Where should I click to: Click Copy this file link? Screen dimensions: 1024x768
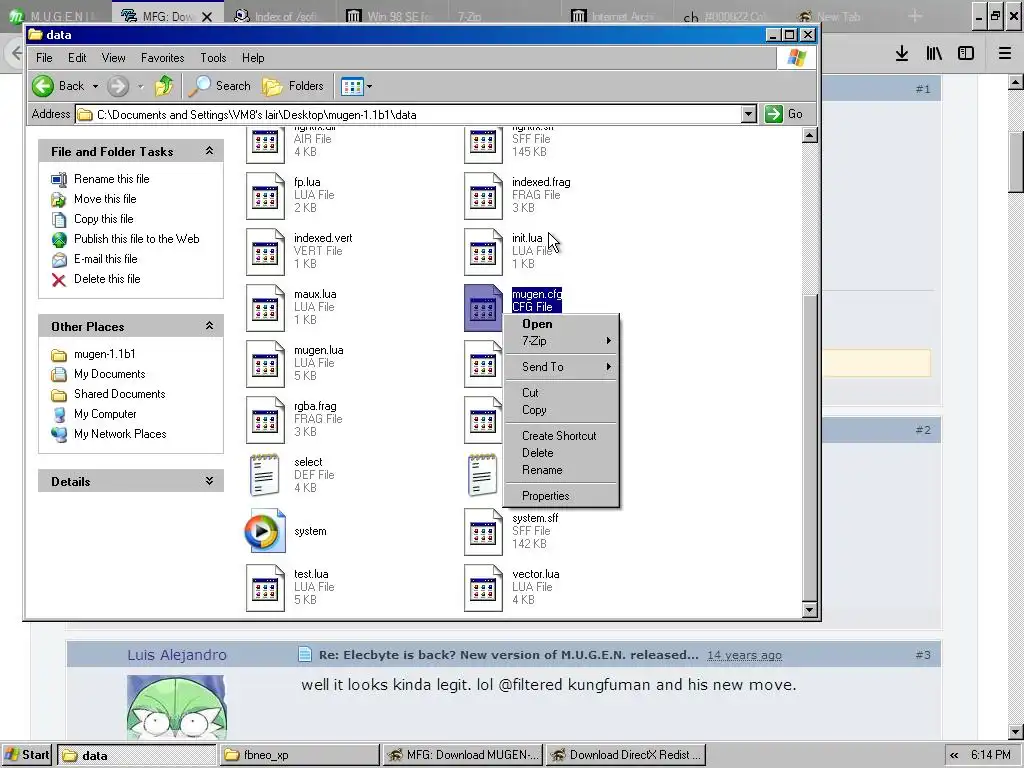[x=103, y=219]
